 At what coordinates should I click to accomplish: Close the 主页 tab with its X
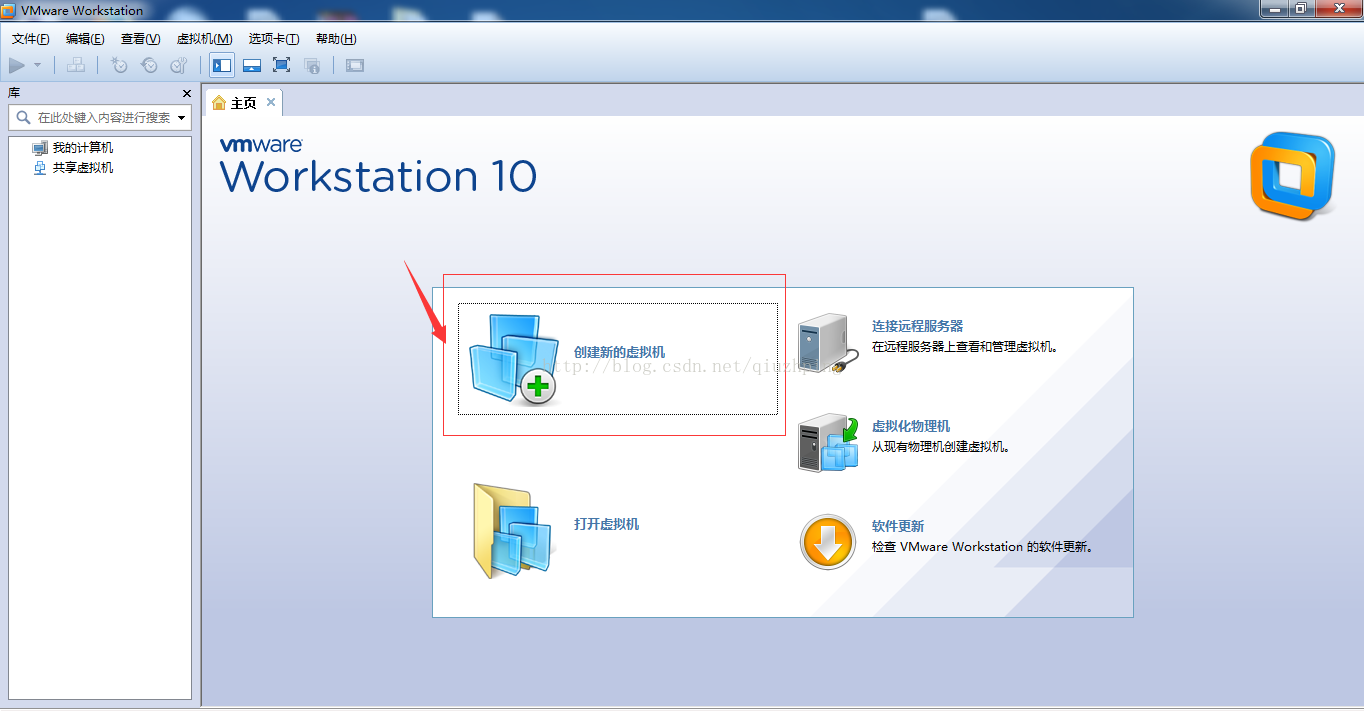[x=271, y=102]
